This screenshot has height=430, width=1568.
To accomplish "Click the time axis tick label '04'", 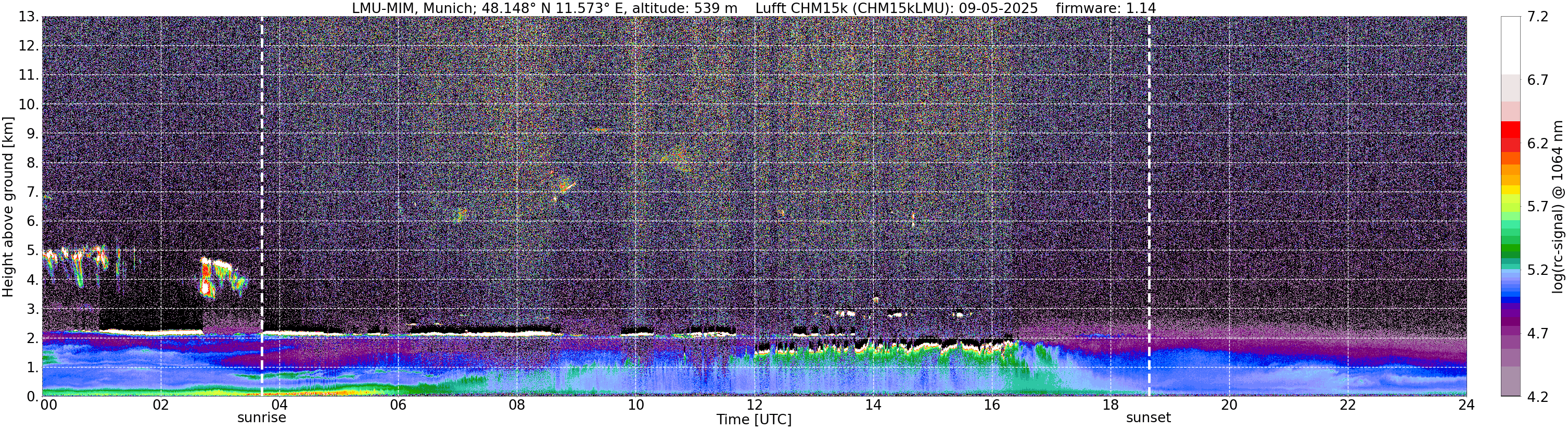I will click(279, 405).
